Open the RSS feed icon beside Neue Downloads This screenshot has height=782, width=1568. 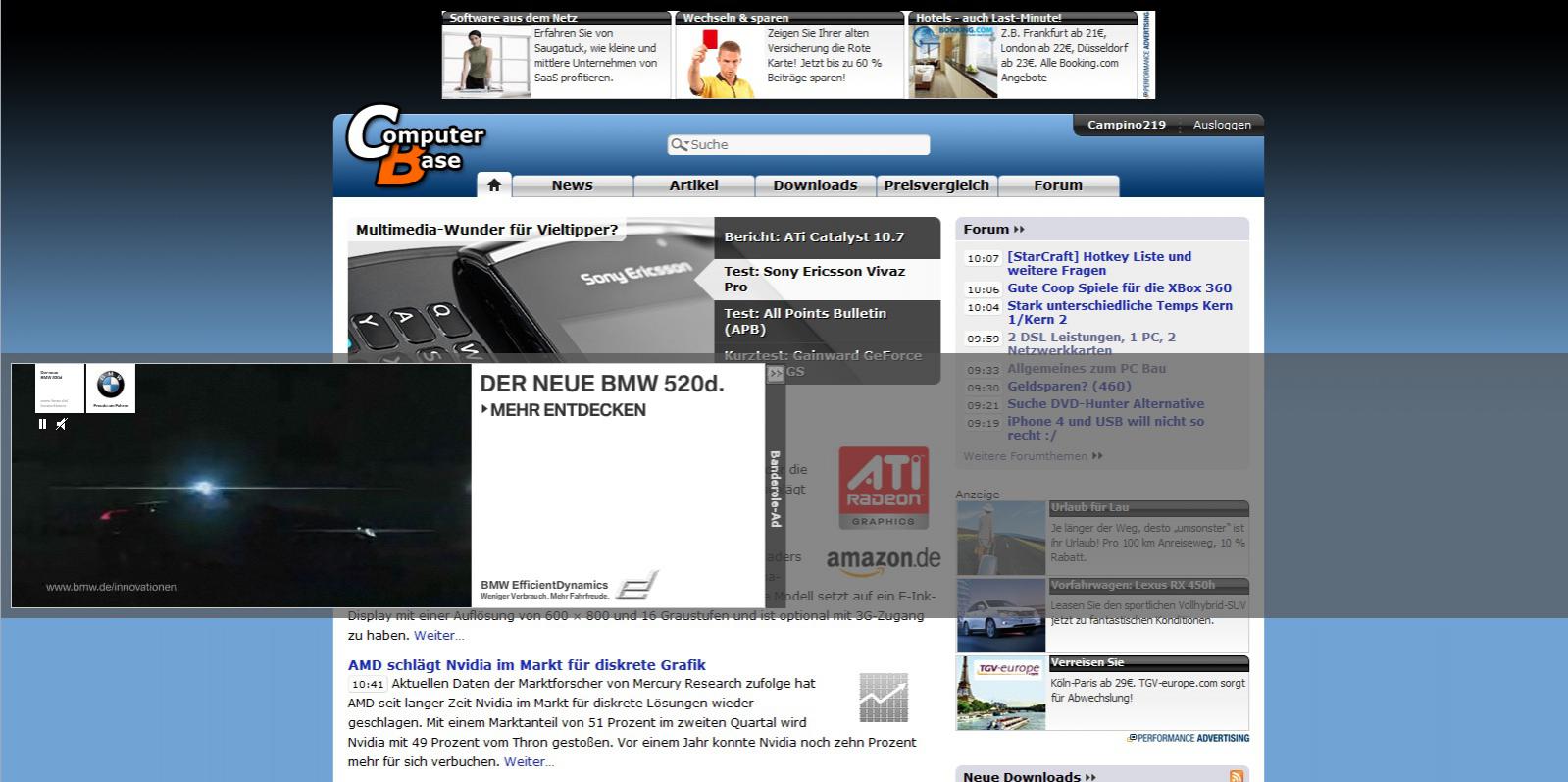pyautogui.click(x=1236, y=776)
